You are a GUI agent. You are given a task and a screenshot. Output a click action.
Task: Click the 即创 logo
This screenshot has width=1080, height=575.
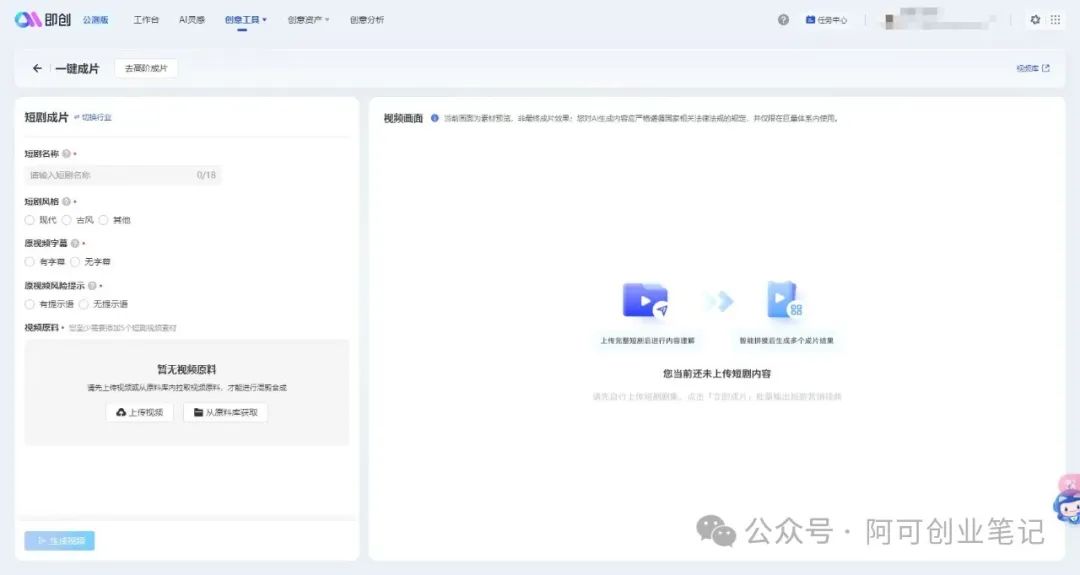(x=42, y=19)
